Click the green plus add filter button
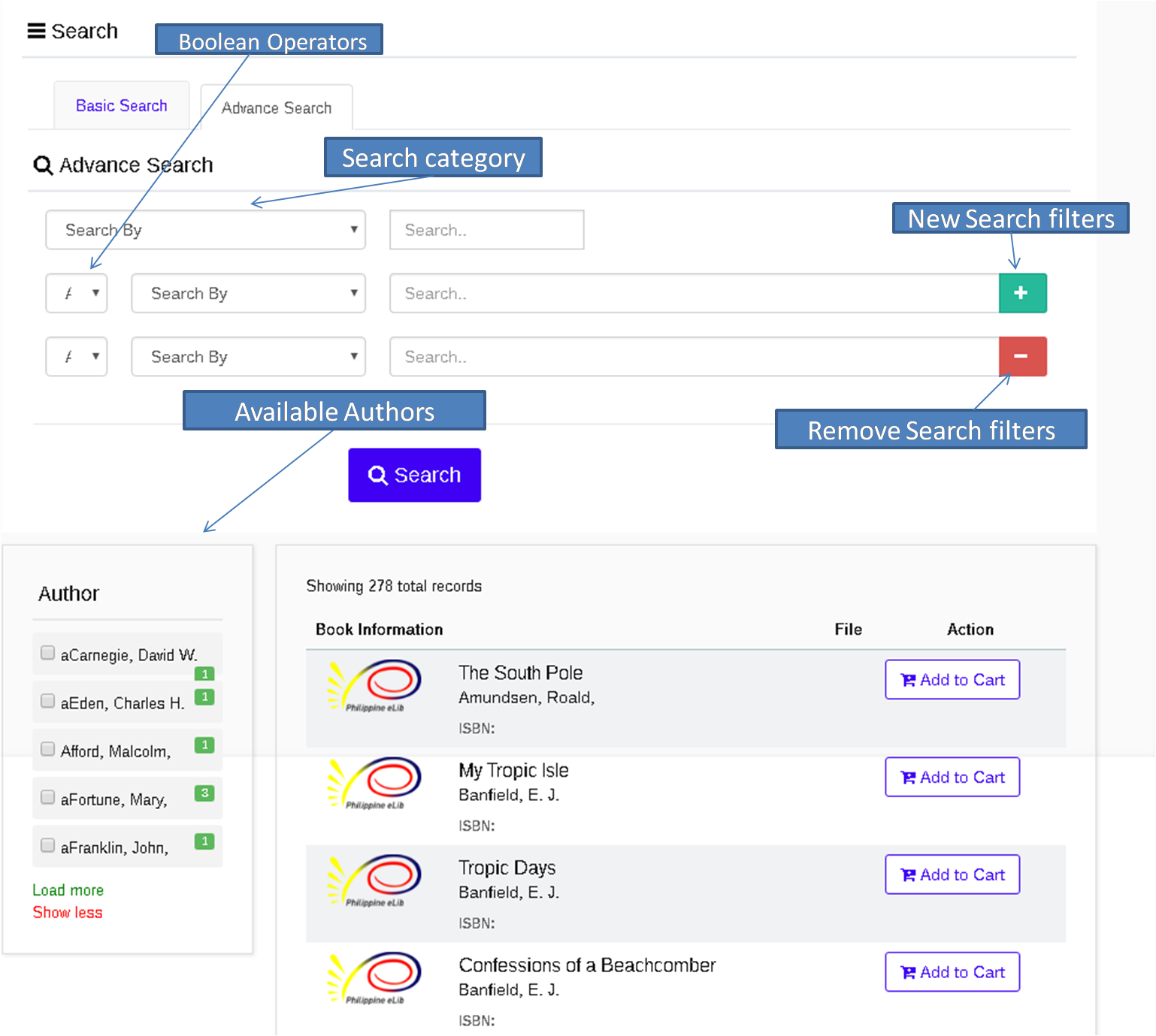 click(x=1021, y=293)
